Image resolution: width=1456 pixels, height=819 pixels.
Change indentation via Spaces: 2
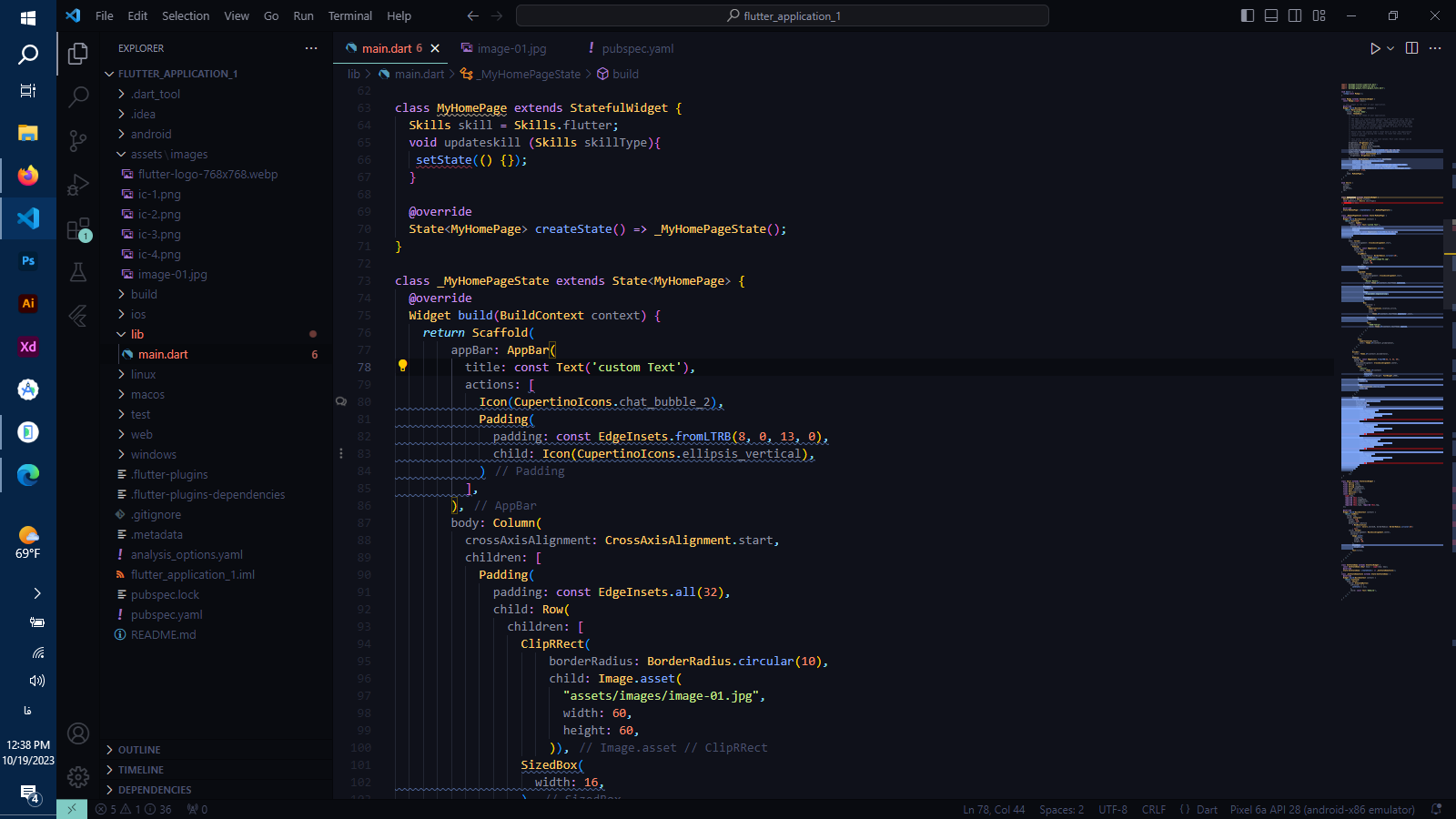pos(1061,809)
